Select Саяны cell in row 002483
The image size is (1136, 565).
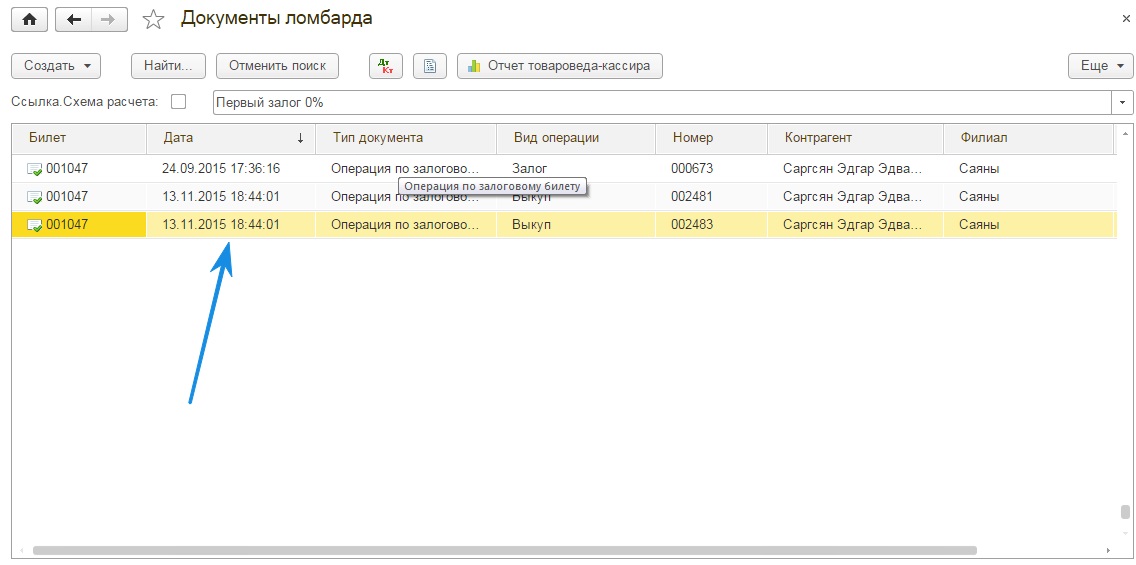[1028, 225]
